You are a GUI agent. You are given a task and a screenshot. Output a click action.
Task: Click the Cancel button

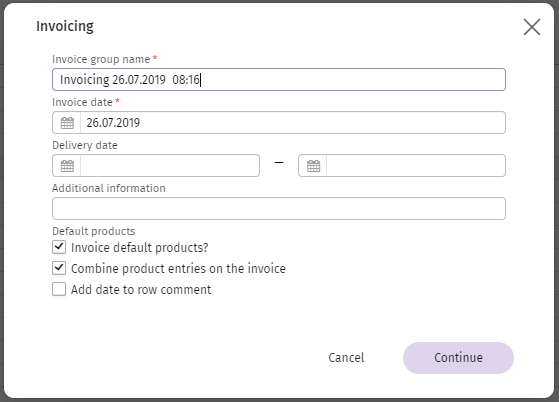pos(346,358)
